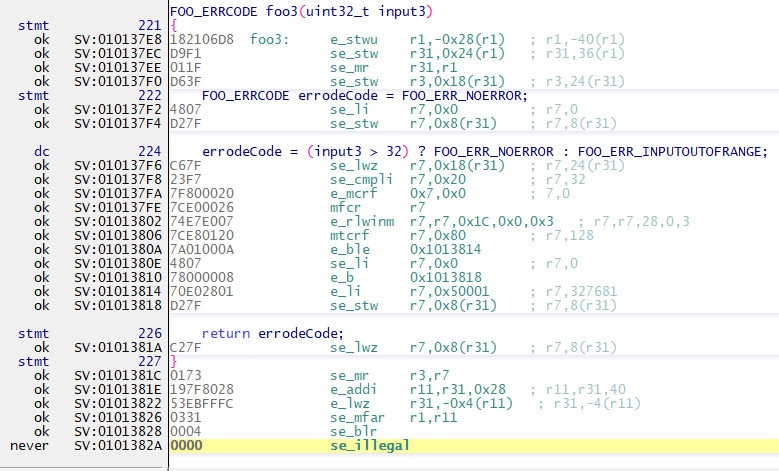Click opcode 7A01000A
This screenshot has width=779, height=471.
[x=202, y=249]
